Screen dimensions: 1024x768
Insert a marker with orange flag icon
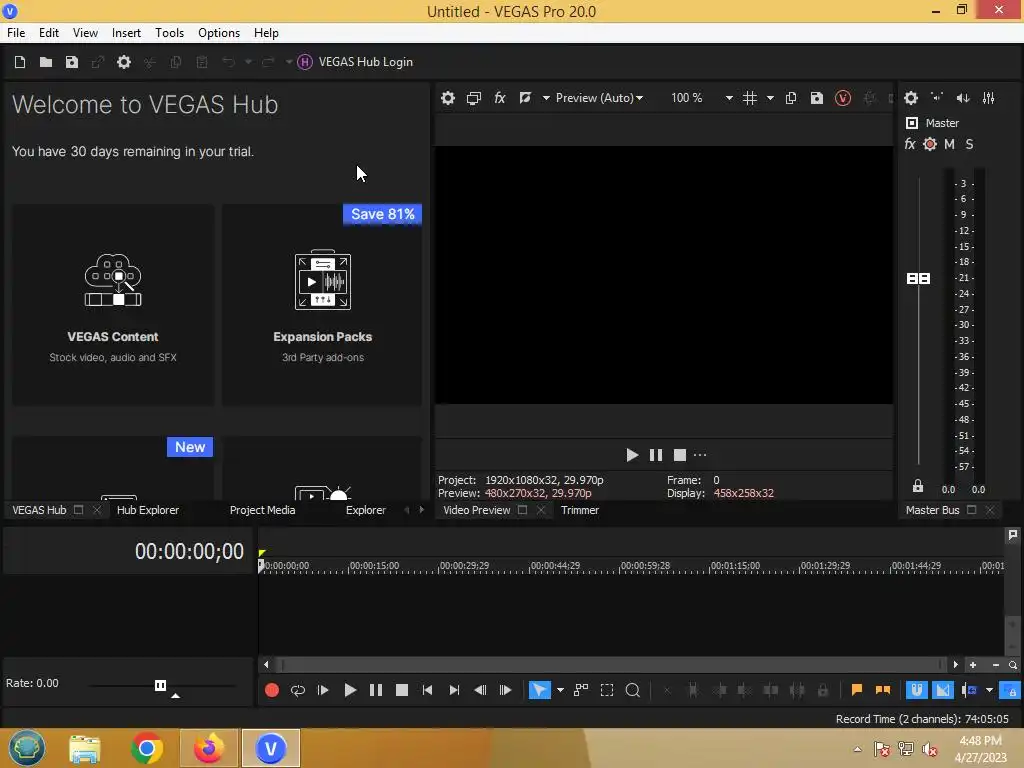[857, 690]
